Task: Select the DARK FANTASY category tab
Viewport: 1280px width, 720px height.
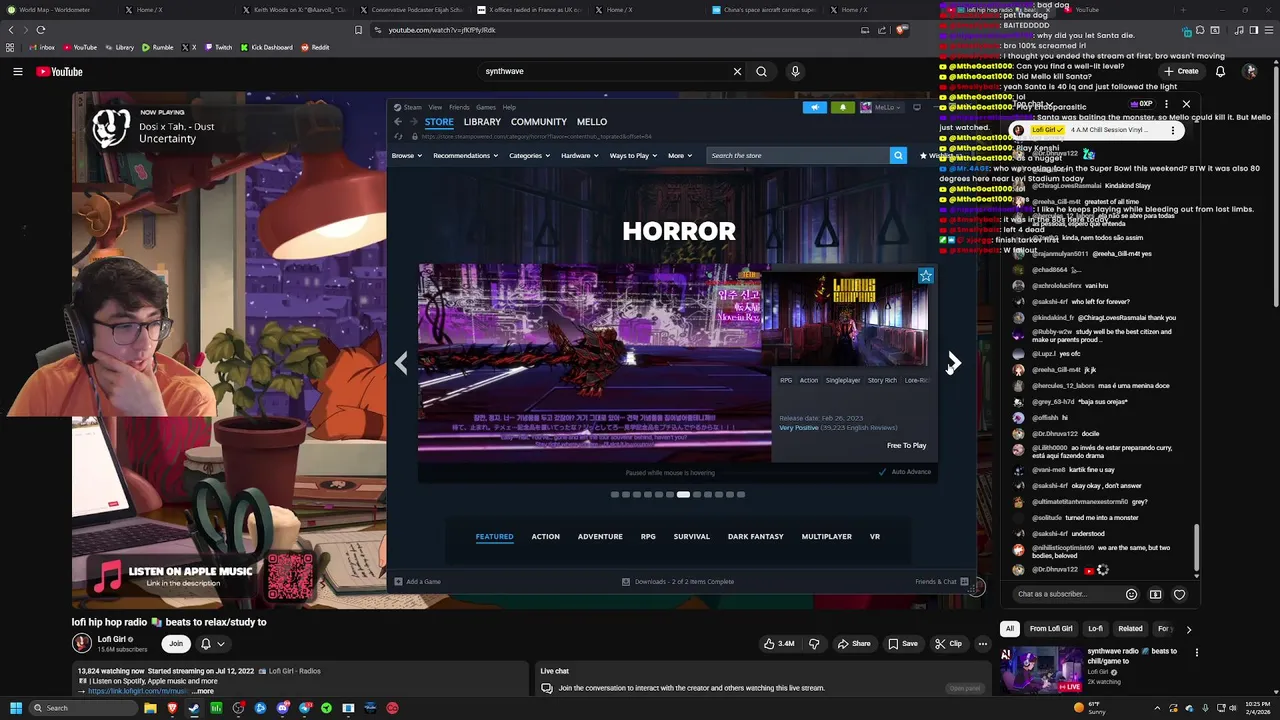Action: click(756, 537)
